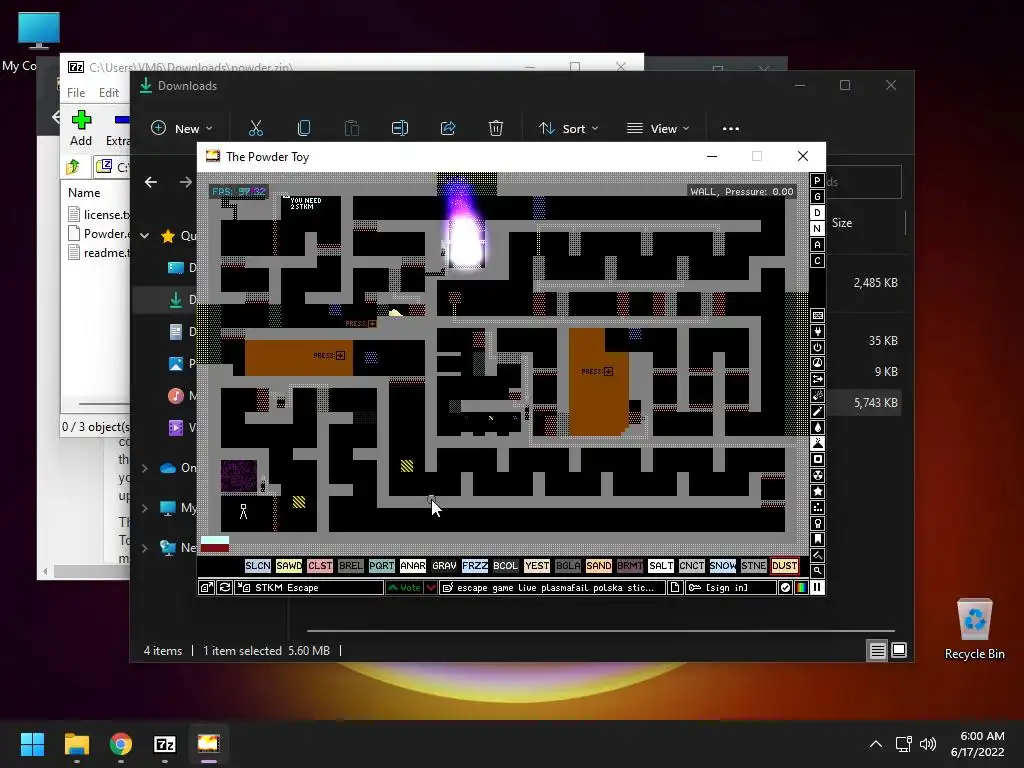
Task: Click Delete trash icon in Downloads toolbar
Action: coord(496,128)
